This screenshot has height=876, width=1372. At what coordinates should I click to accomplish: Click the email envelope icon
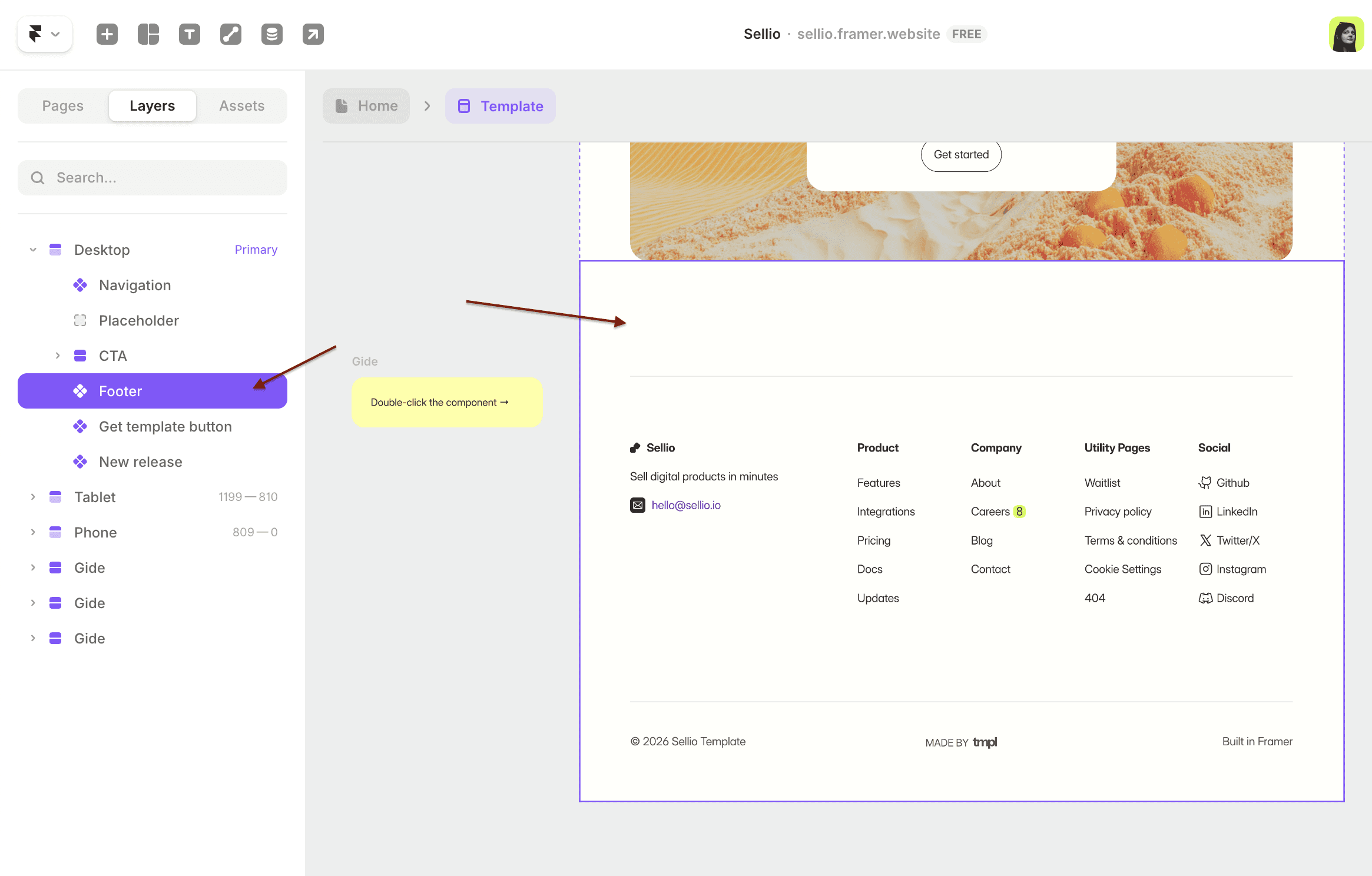click(x=638, y=505)
